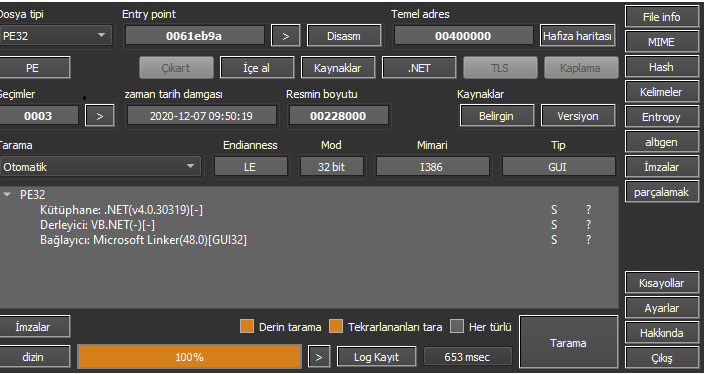Screen dimensions: 705x374
Task: Open the Hakkında about button
Action: click(x=661, y=333)
